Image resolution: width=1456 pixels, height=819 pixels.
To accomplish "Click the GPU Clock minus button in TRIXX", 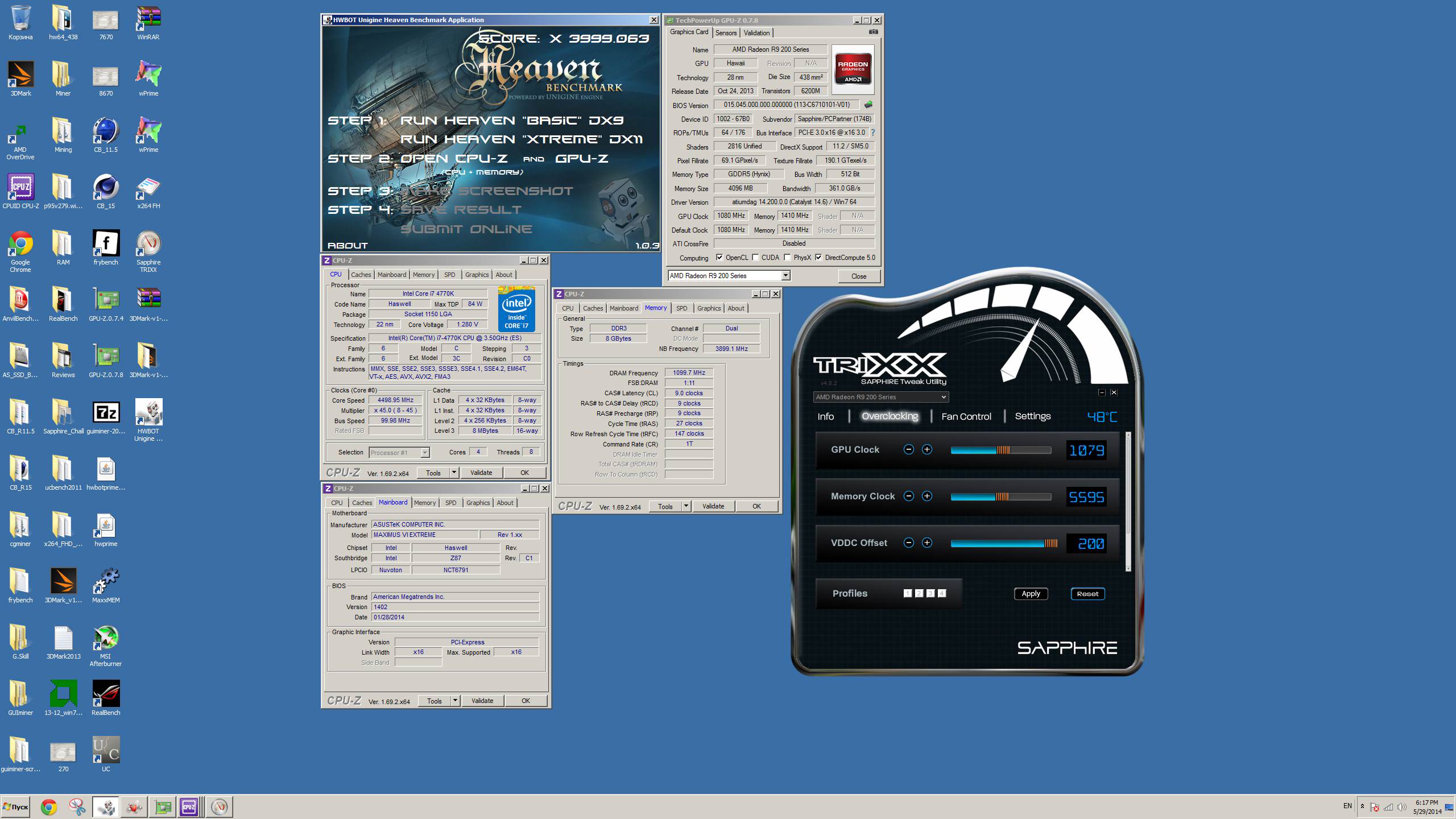I will [x=909, y=449].
